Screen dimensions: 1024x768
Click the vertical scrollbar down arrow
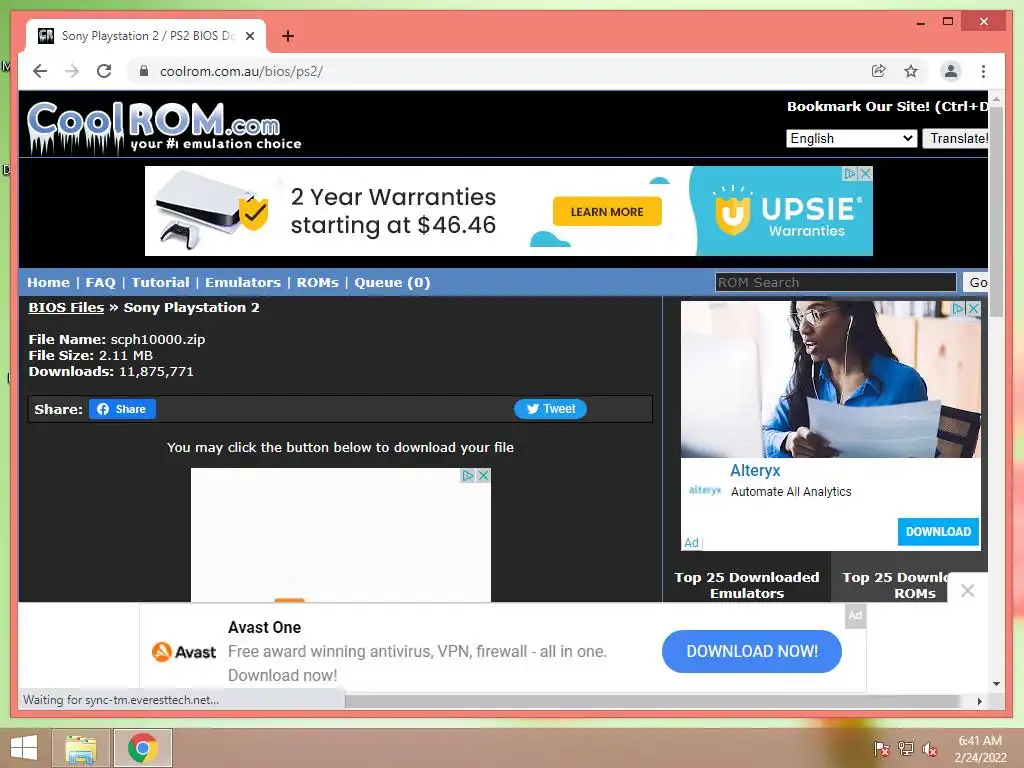(996, 684)
